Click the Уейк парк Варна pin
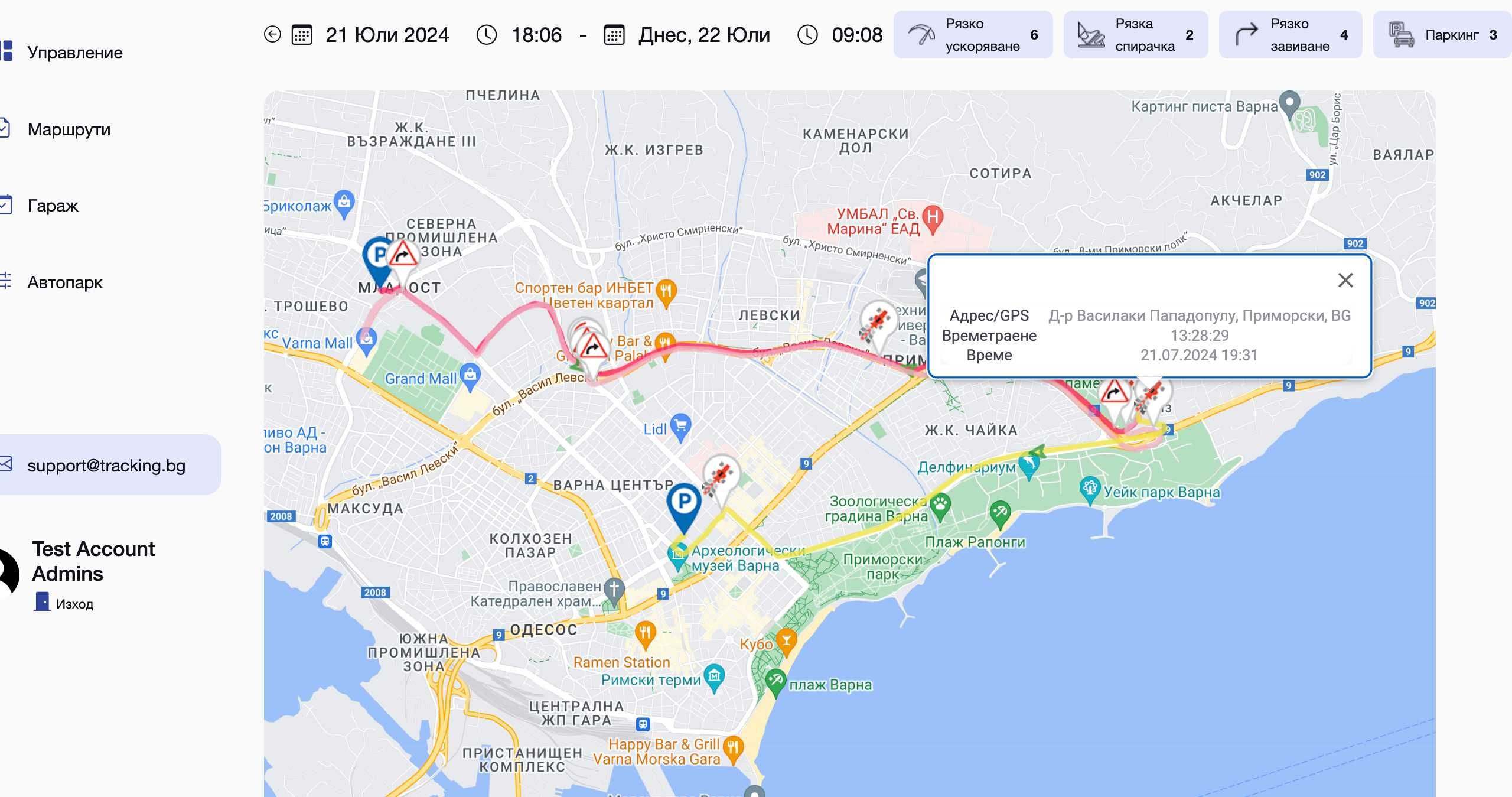This screenshot has height=797, width=1512. tap(1090, 491)
